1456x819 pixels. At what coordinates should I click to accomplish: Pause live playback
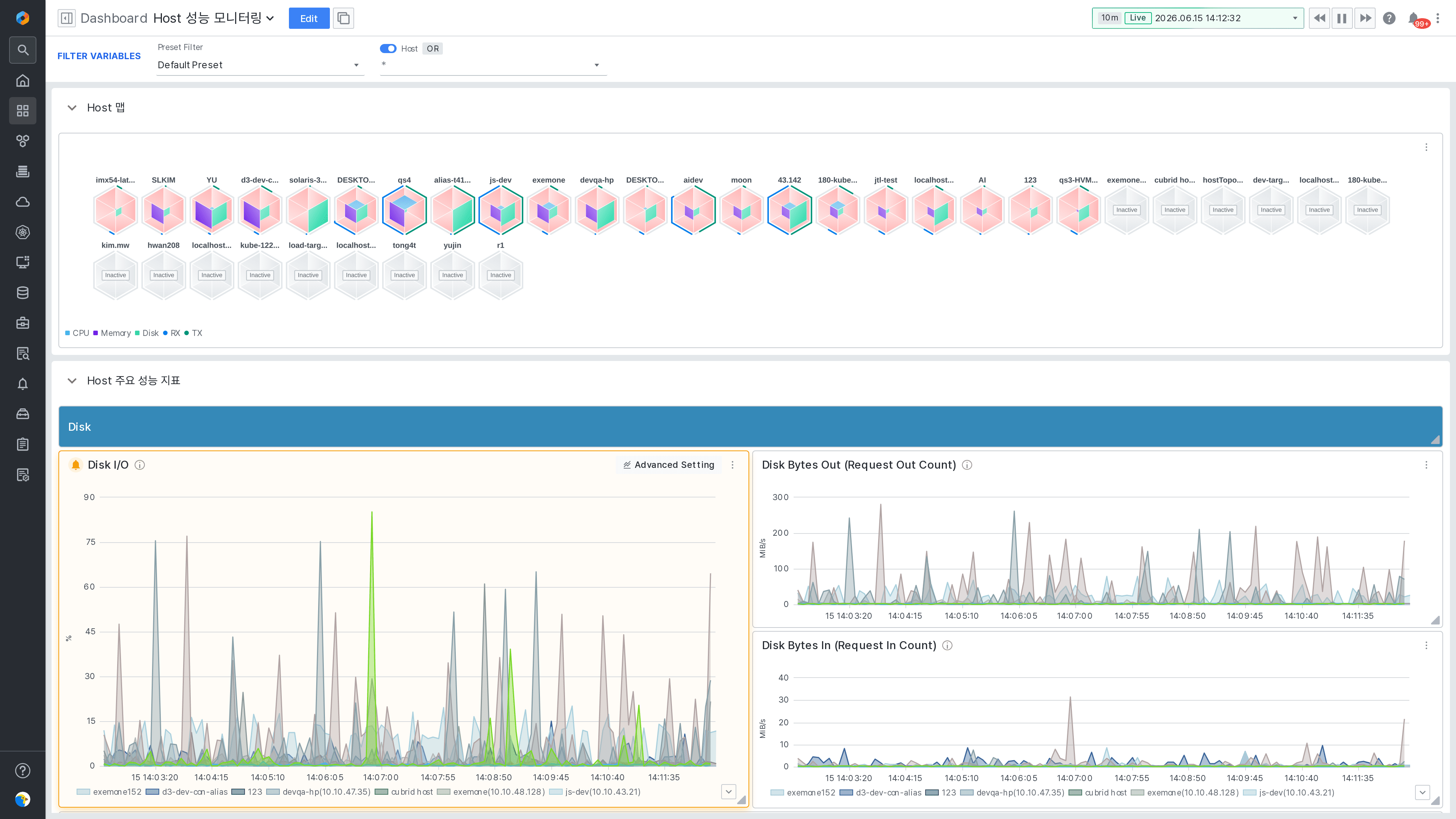click(1342, 18)
